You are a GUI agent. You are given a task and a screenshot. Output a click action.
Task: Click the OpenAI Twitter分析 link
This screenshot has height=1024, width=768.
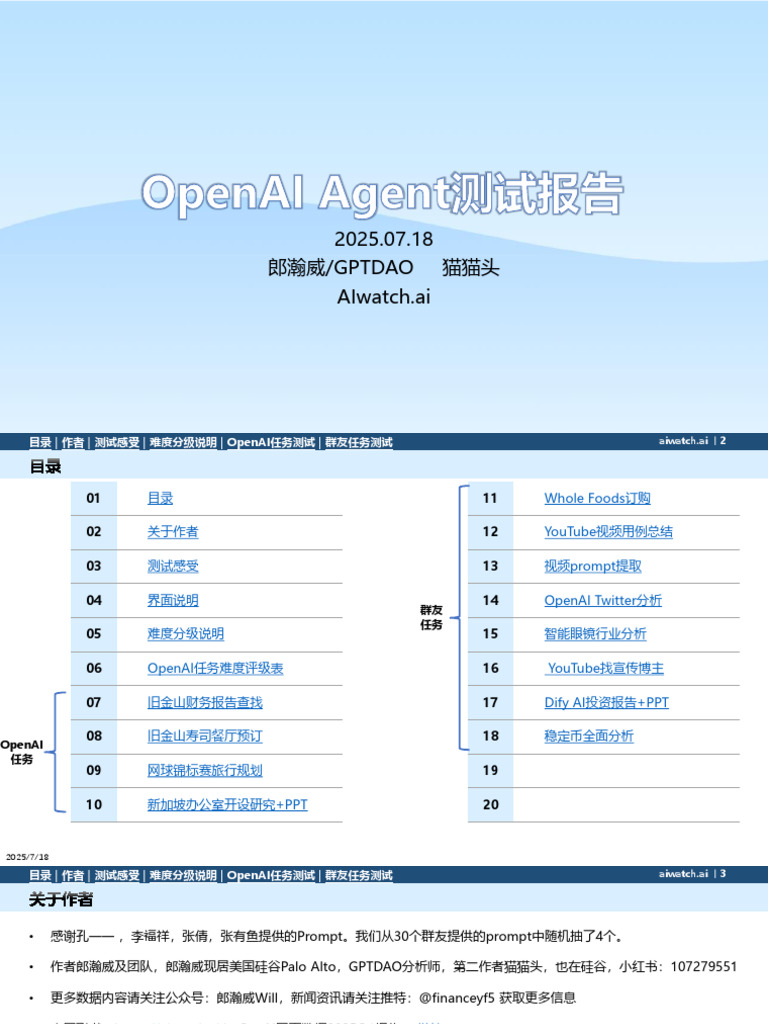coord(603,600)
